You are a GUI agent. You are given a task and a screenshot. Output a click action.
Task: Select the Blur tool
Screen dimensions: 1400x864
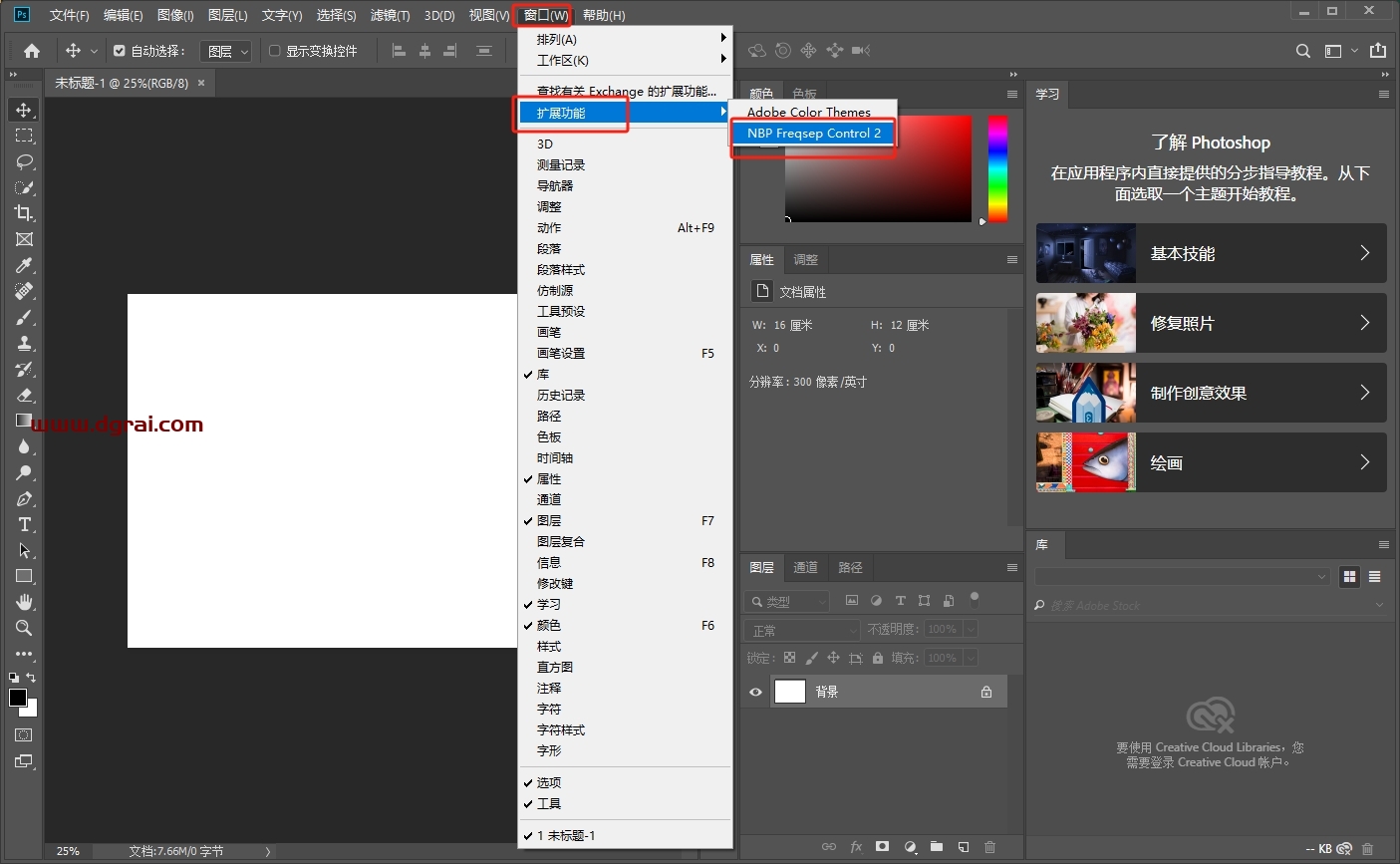click(x=24, y=446)
